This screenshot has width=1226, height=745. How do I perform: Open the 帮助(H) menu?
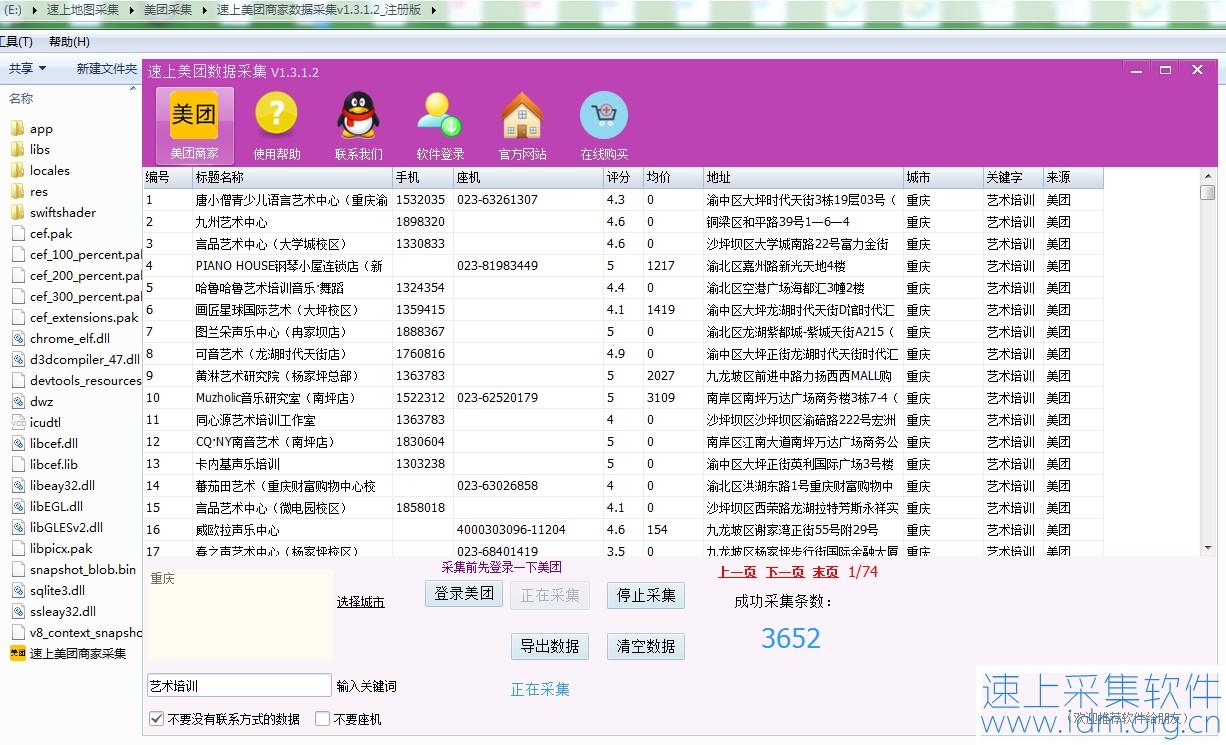coord(69,41)
